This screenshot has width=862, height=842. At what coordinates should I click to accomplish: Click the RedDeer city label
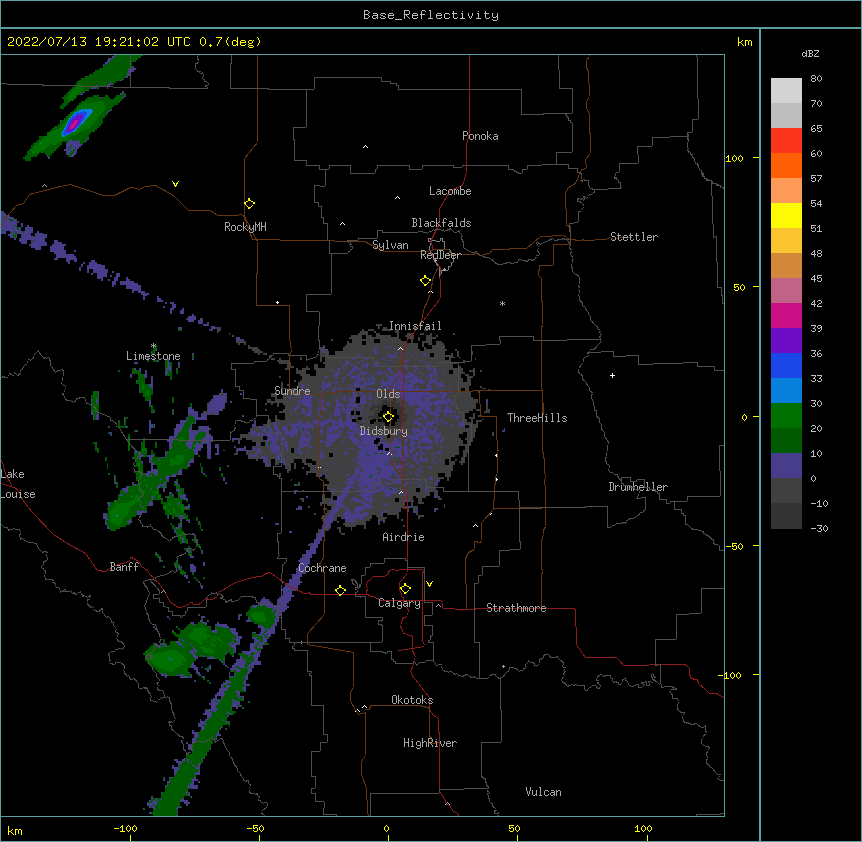(440, 255)
